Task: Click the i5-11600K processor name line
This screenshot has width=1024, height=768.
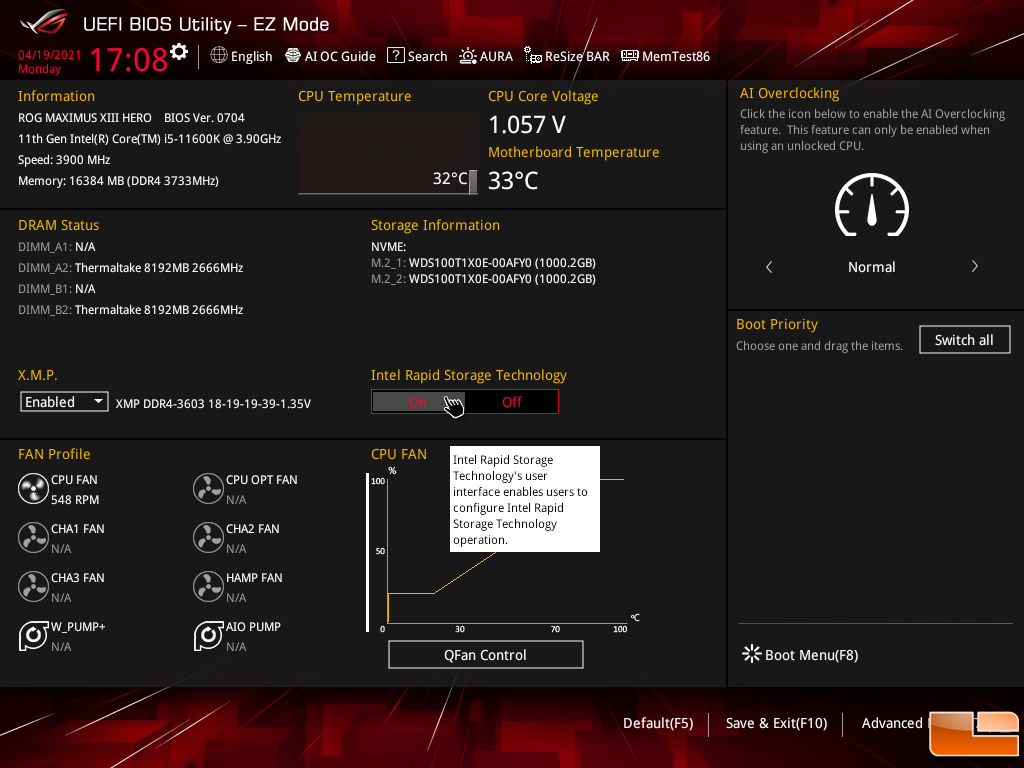Action: click(150, 139)
